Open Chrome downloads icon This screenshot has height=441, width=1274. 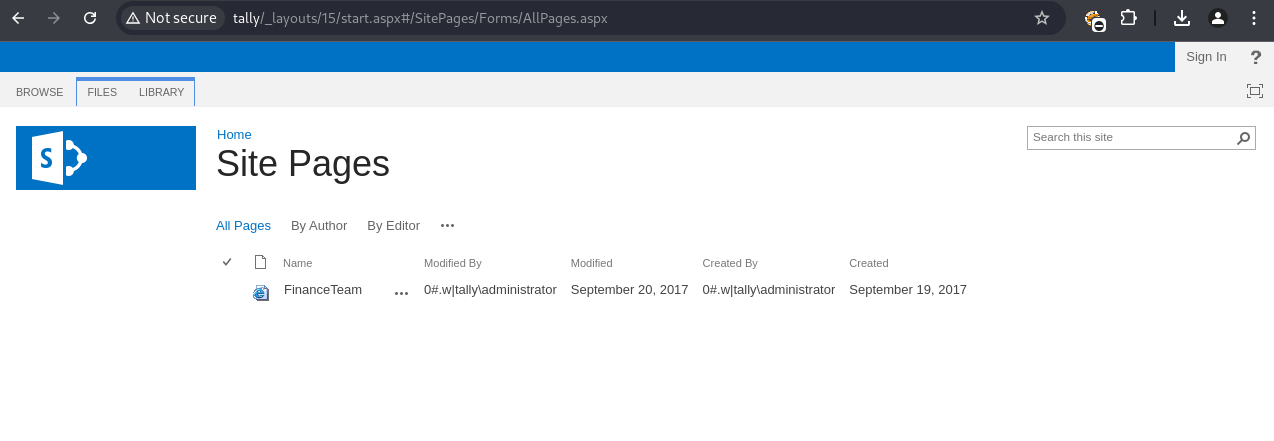point(1181,18)
